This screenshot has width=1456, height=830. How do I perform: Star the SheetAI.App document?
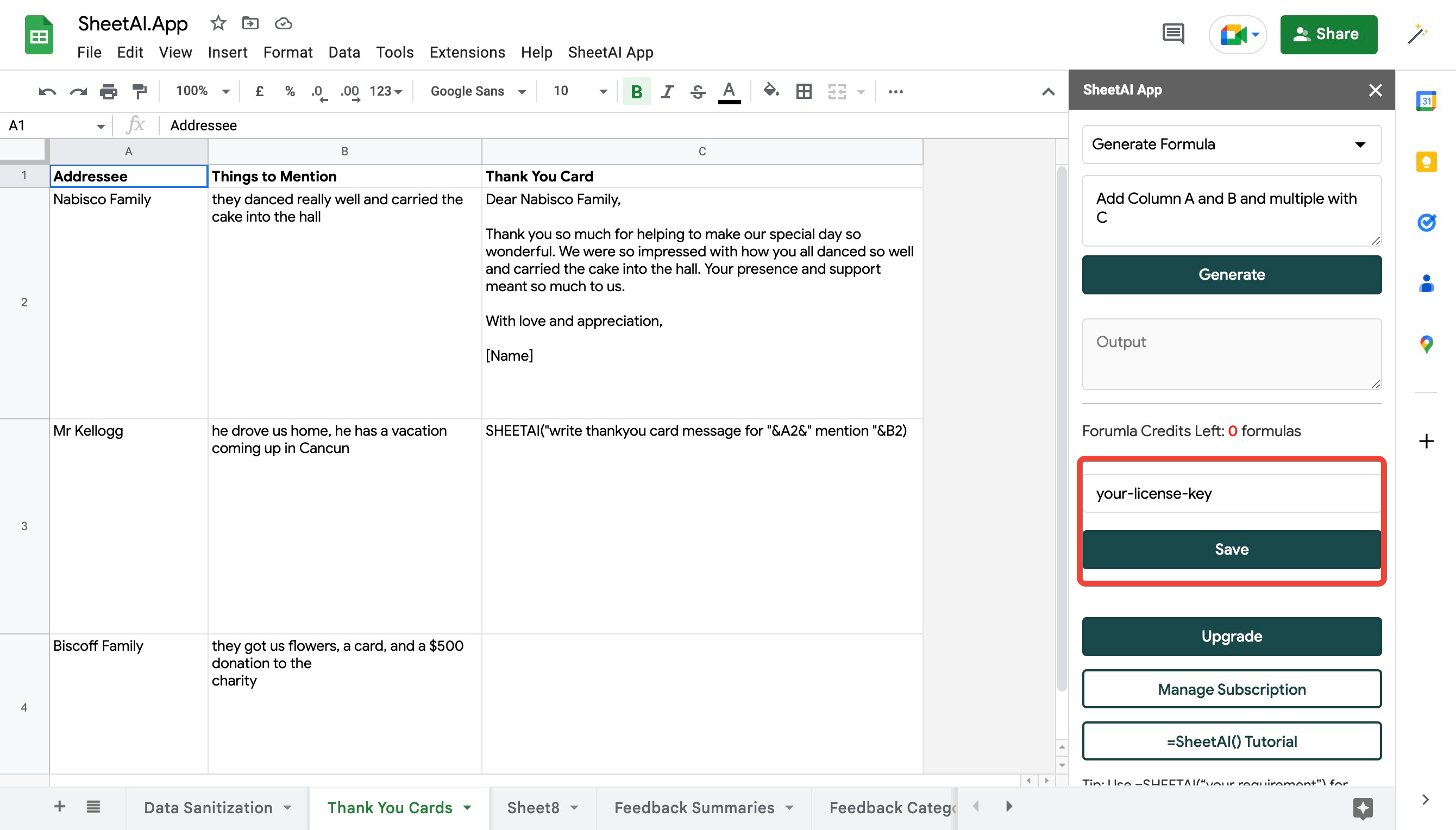click(x=218, y=23)
